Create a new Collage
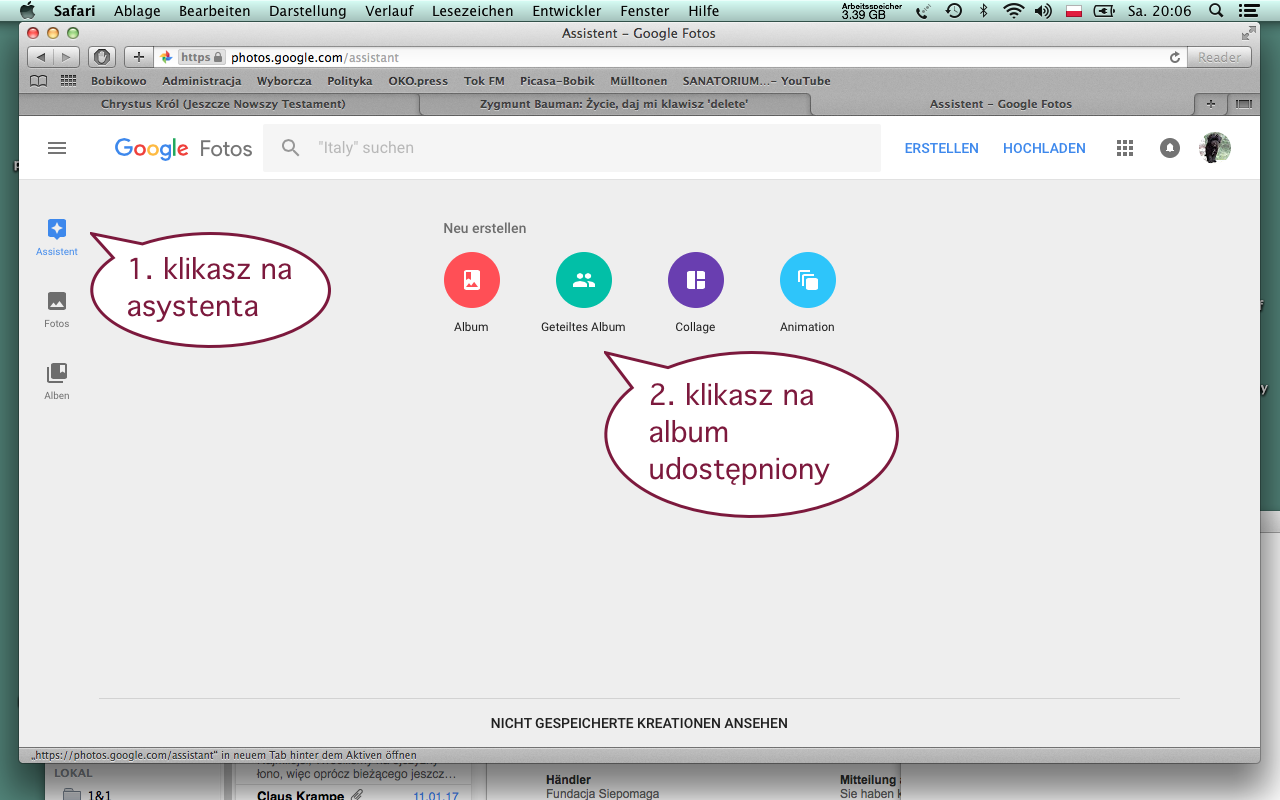The width and height of the screenshot is (1280, 800). point(695,281)
